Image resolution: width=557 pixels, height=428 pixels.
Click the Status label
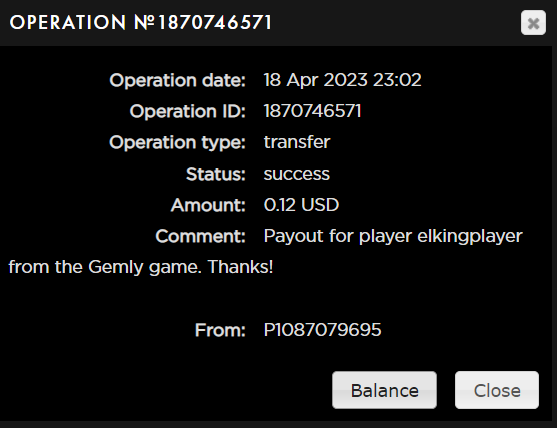pos(216,174)
